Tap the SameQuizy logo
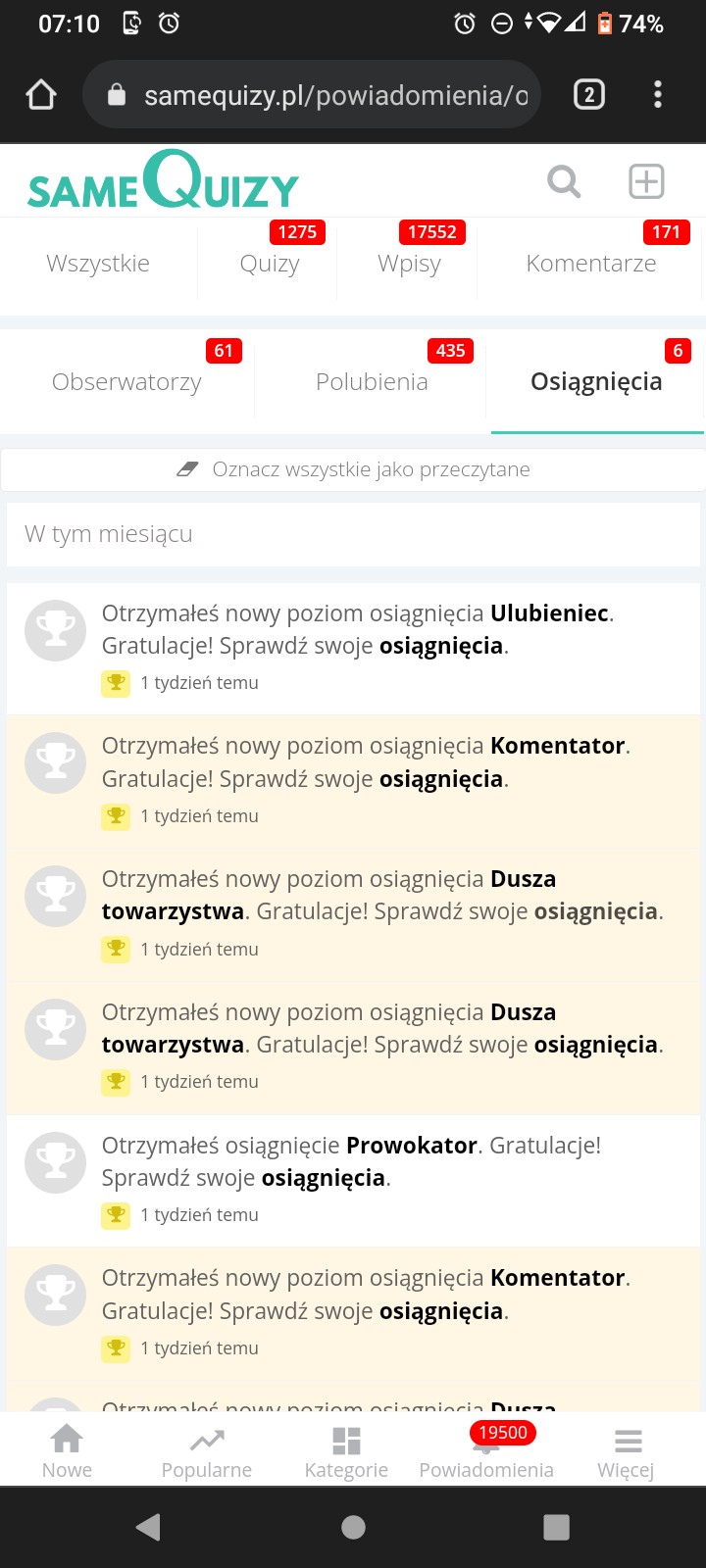 tap(163, 182)
